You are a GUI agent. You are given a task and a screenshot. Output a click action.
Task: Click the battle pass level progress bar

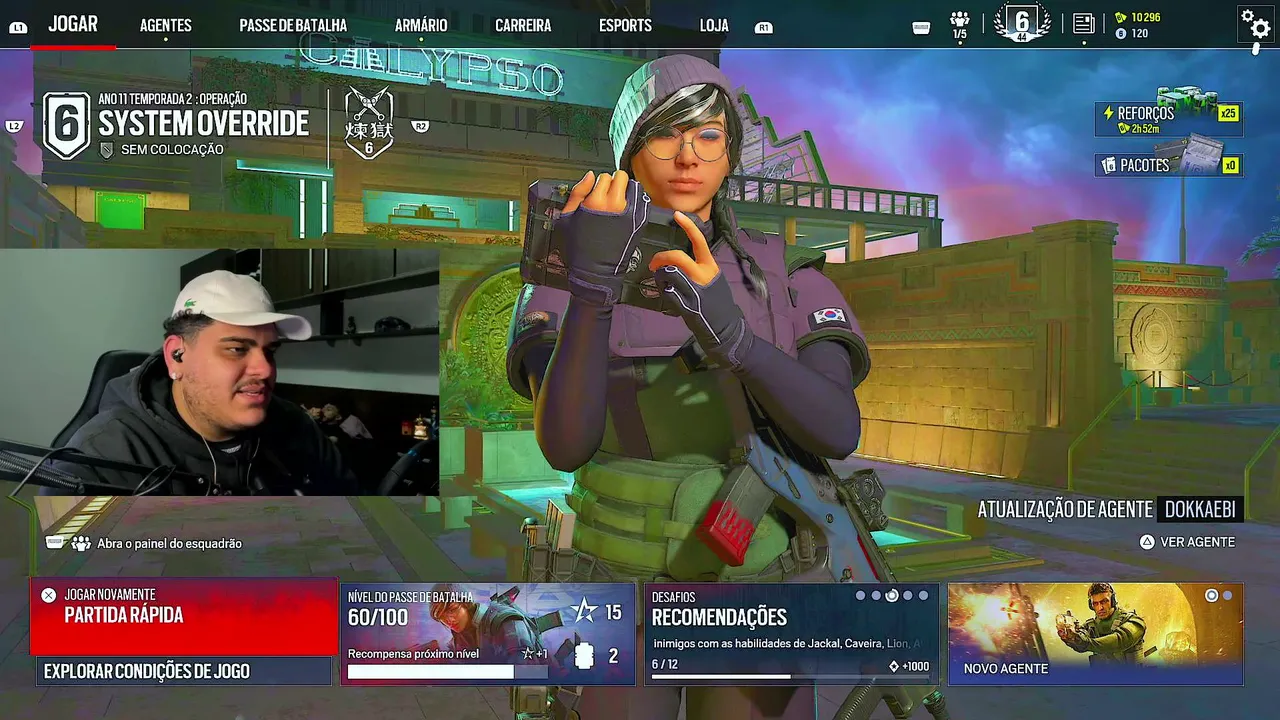click(448, 672)
